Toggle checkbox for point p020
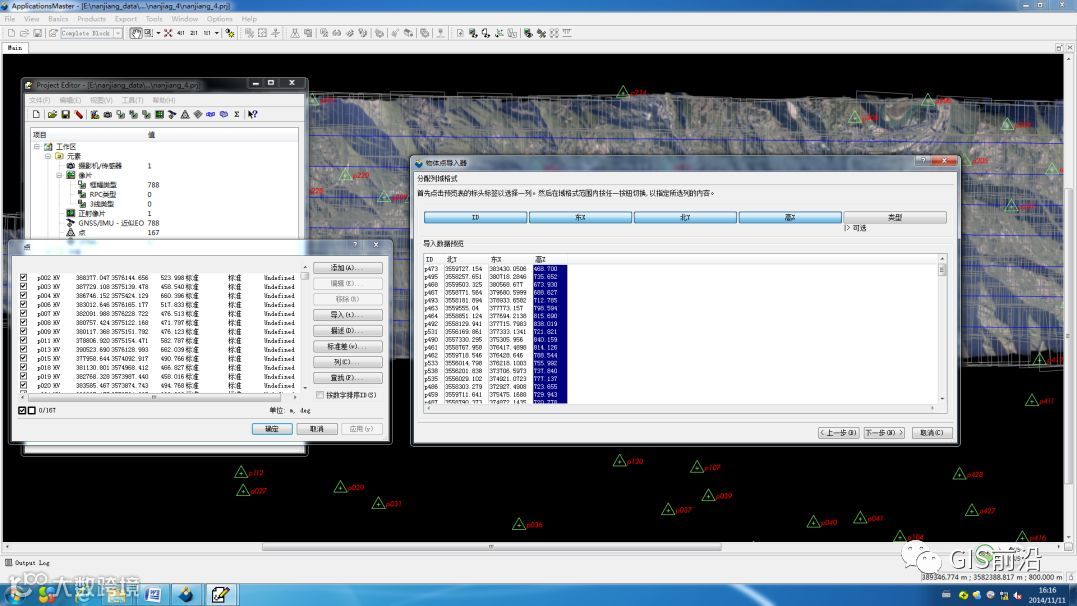Image resolution: width=1077 pixels, height=606 pixels. coord(23,385)
